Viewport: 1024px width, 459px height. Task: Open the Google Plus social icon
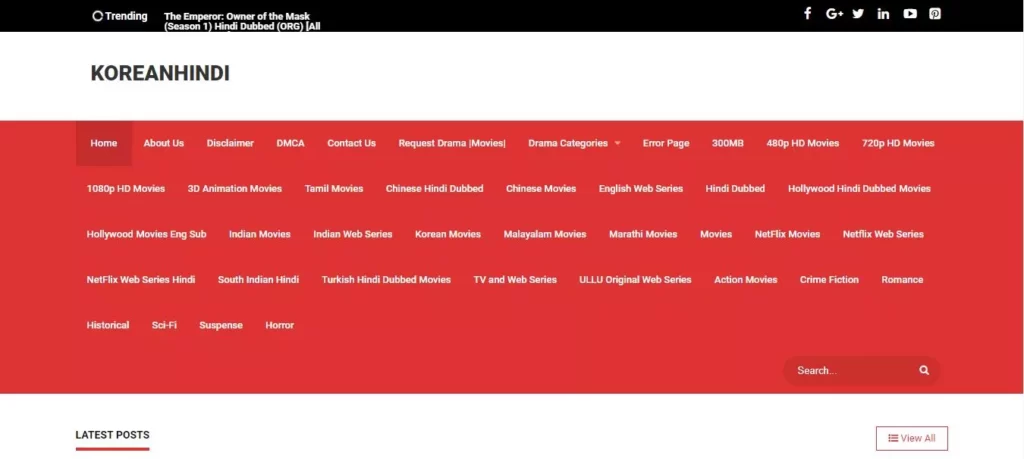pos(834,14)
